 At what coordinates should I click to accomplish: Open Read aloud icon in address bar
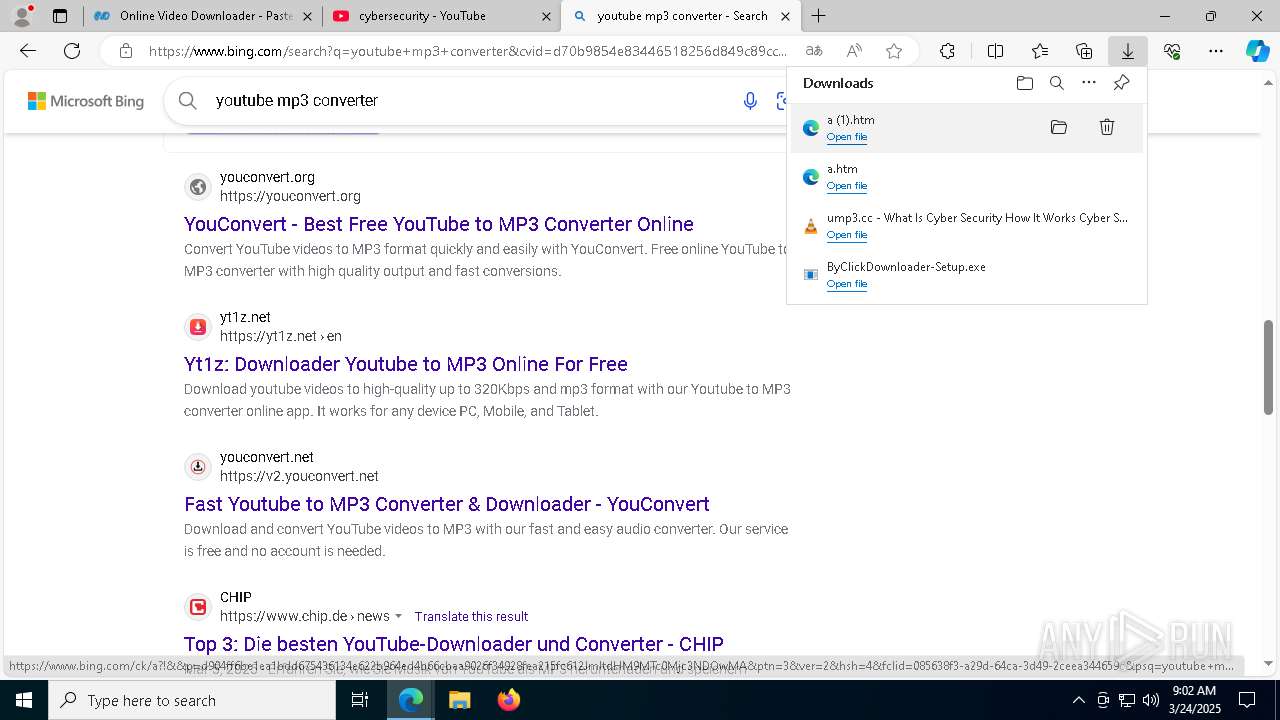(x=854, y=51)
